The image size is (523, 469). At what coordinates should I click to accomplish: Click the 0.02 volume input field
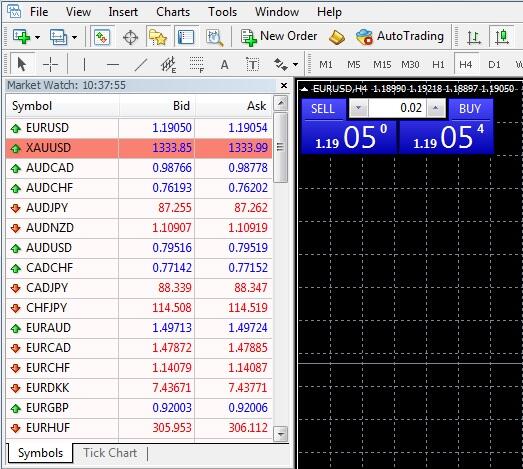pyautogui.click(x=397, y=108)
